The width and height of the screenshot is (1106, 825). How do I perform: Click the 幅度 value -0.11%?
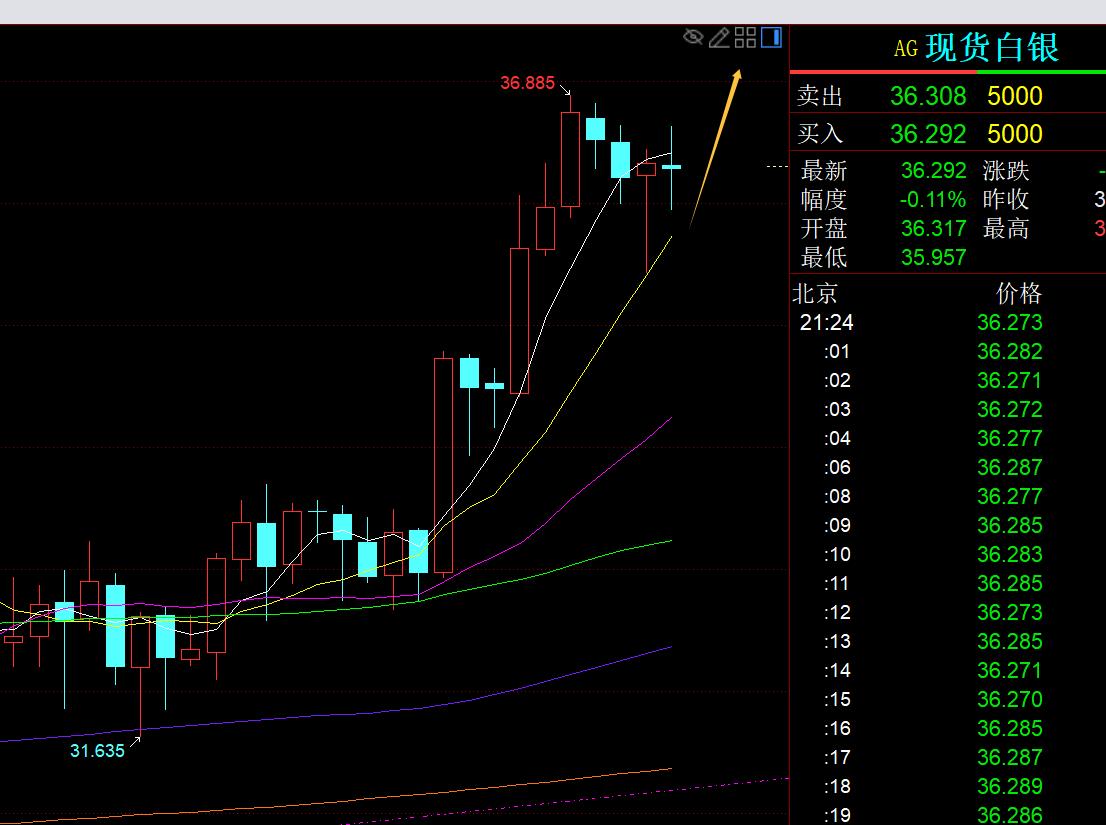click(933, 200)
